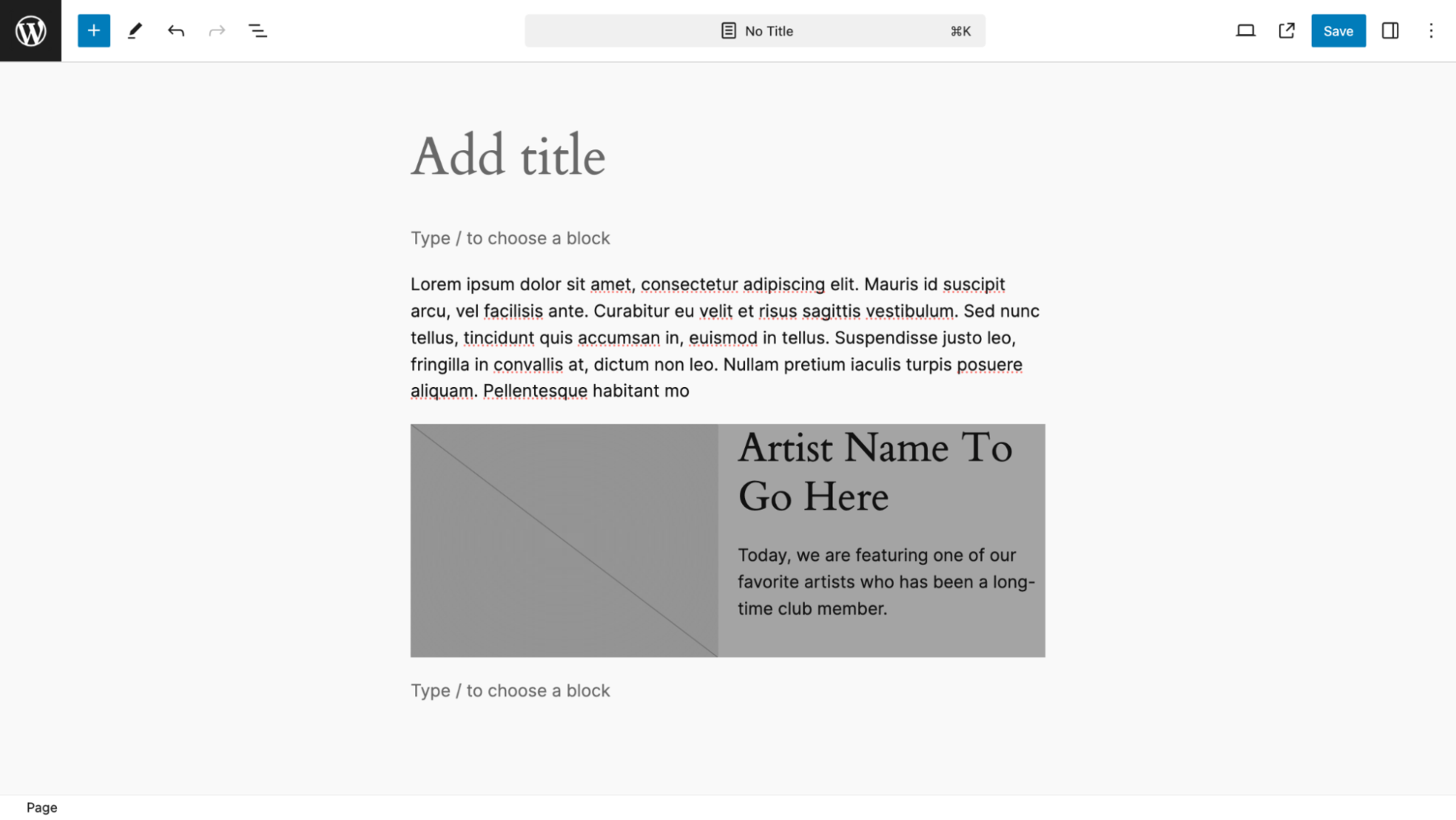Select the Tools menu pencil icon

(135, 30)
